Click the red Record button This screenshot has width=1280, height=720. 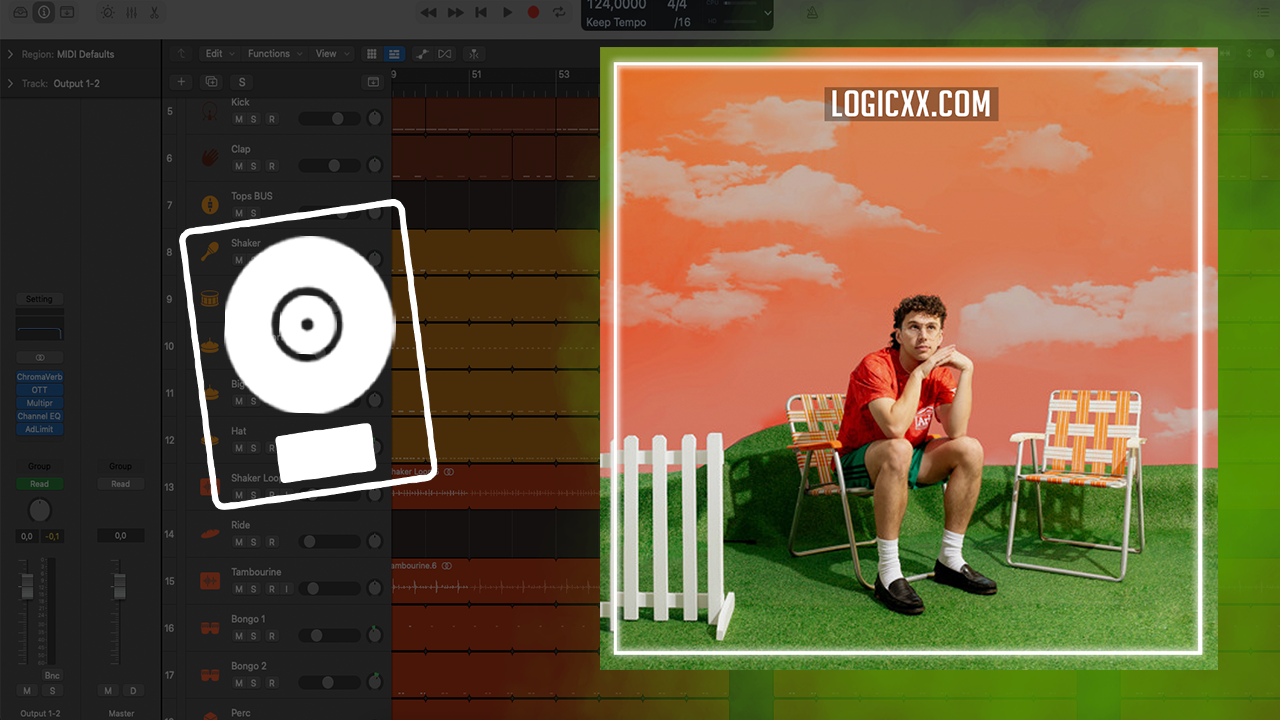click(x=533, y=12)
